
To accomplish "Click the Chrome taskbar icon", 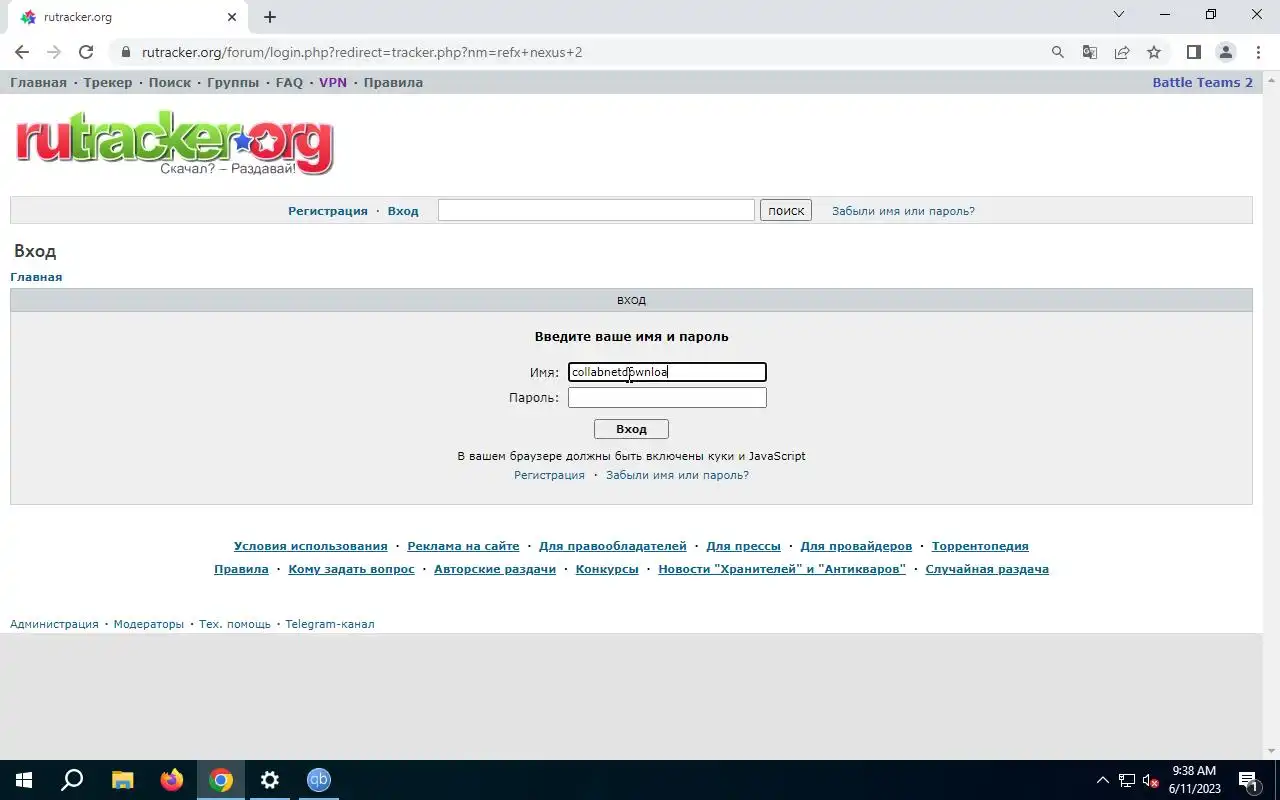I will (x=221, y=780).
